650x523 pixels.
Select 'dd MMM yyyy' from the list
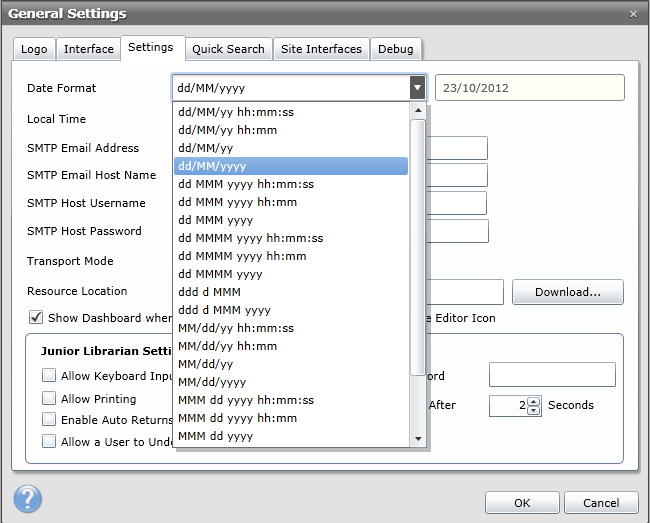215,220
